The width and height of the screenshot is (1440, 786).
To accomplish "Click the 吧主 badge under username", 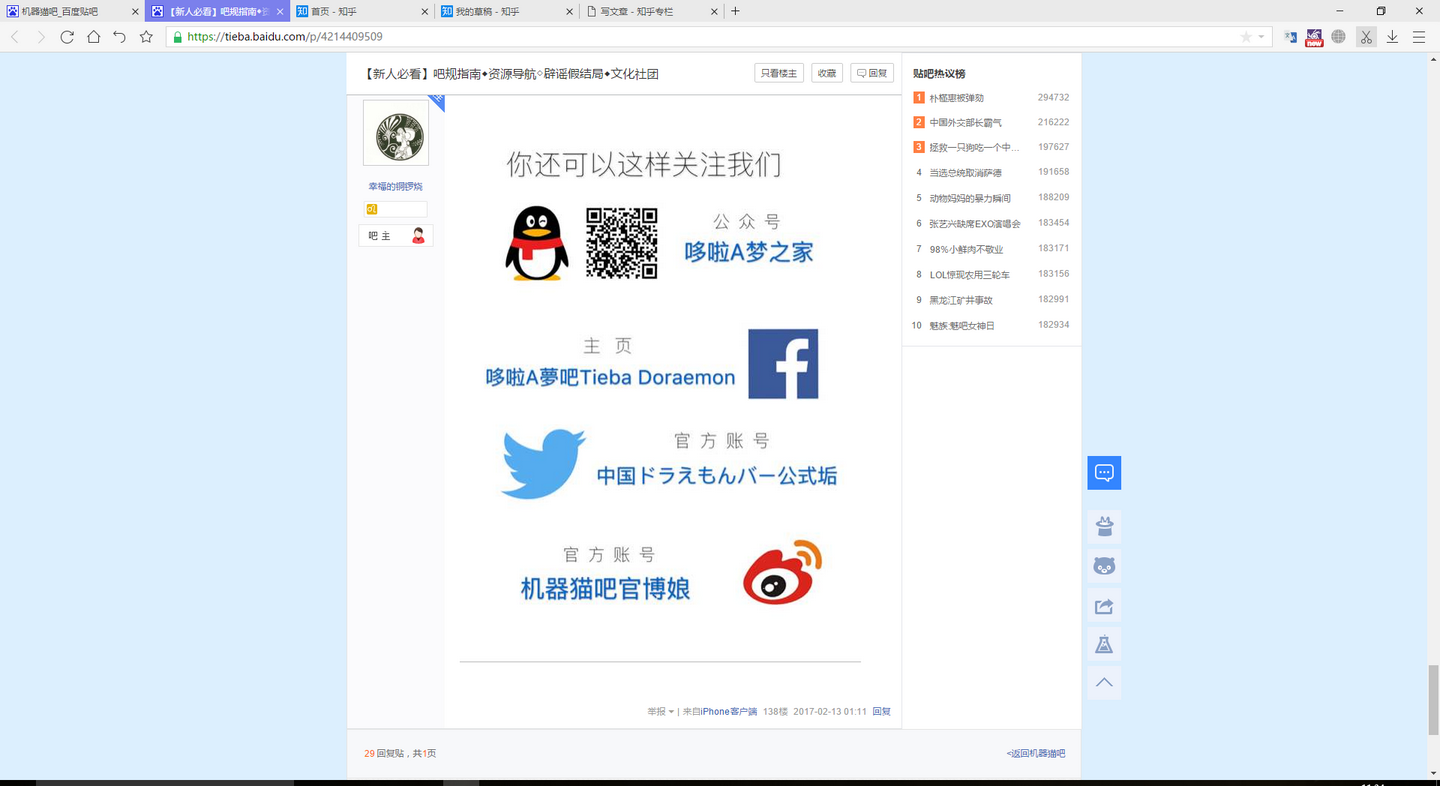I will click(x=396, y=236).
